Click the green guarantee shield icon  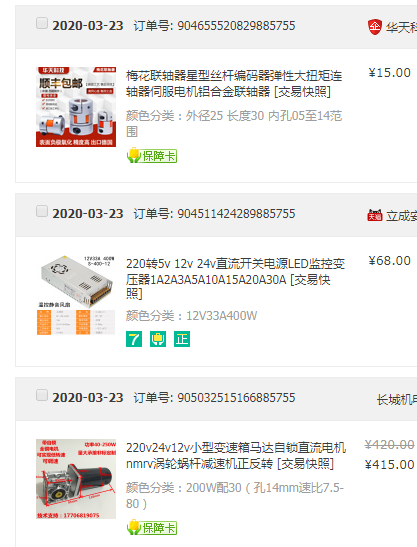point(158,339)
